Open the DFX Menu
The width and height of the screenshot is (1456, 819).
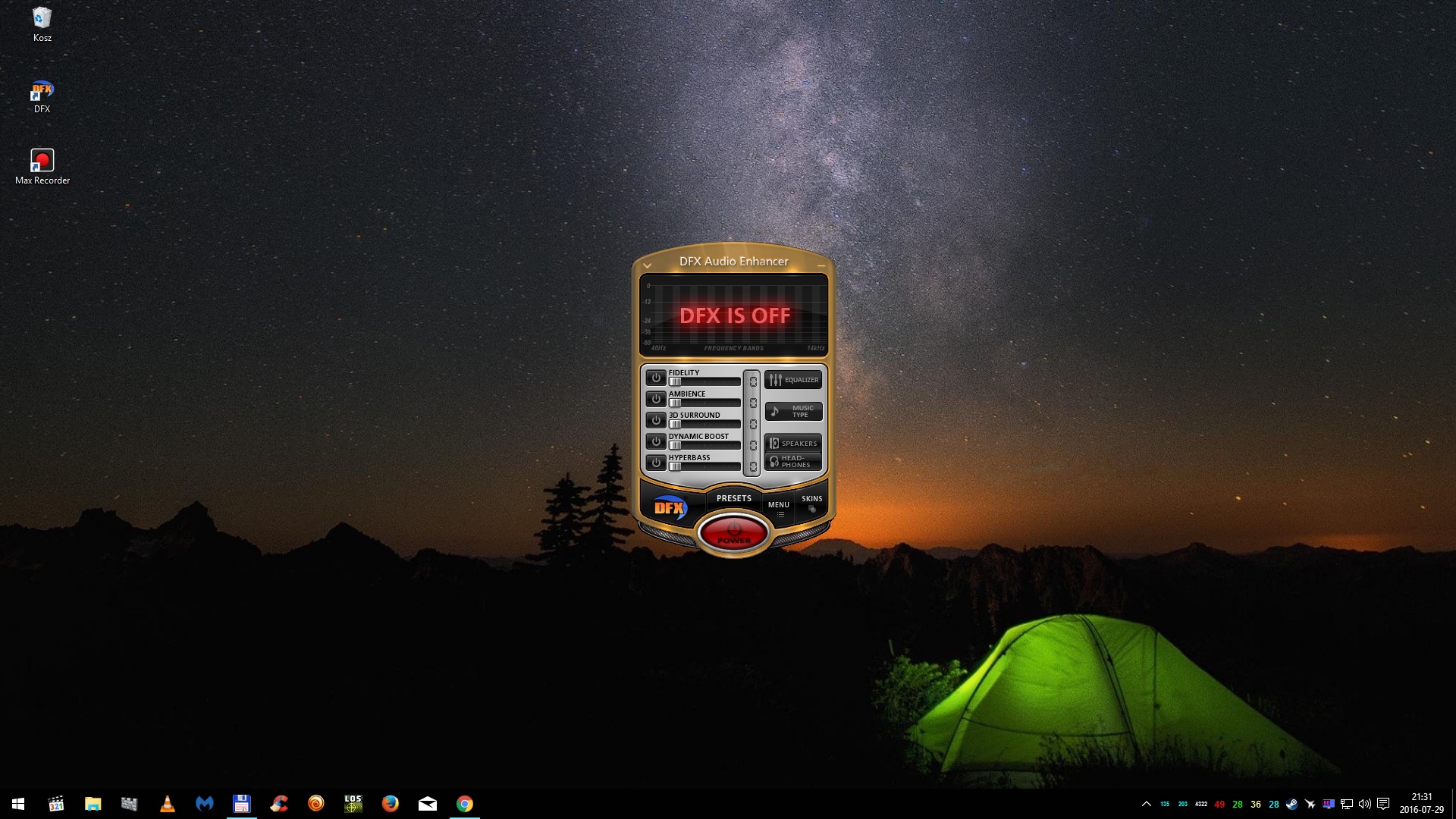(779, 508)
